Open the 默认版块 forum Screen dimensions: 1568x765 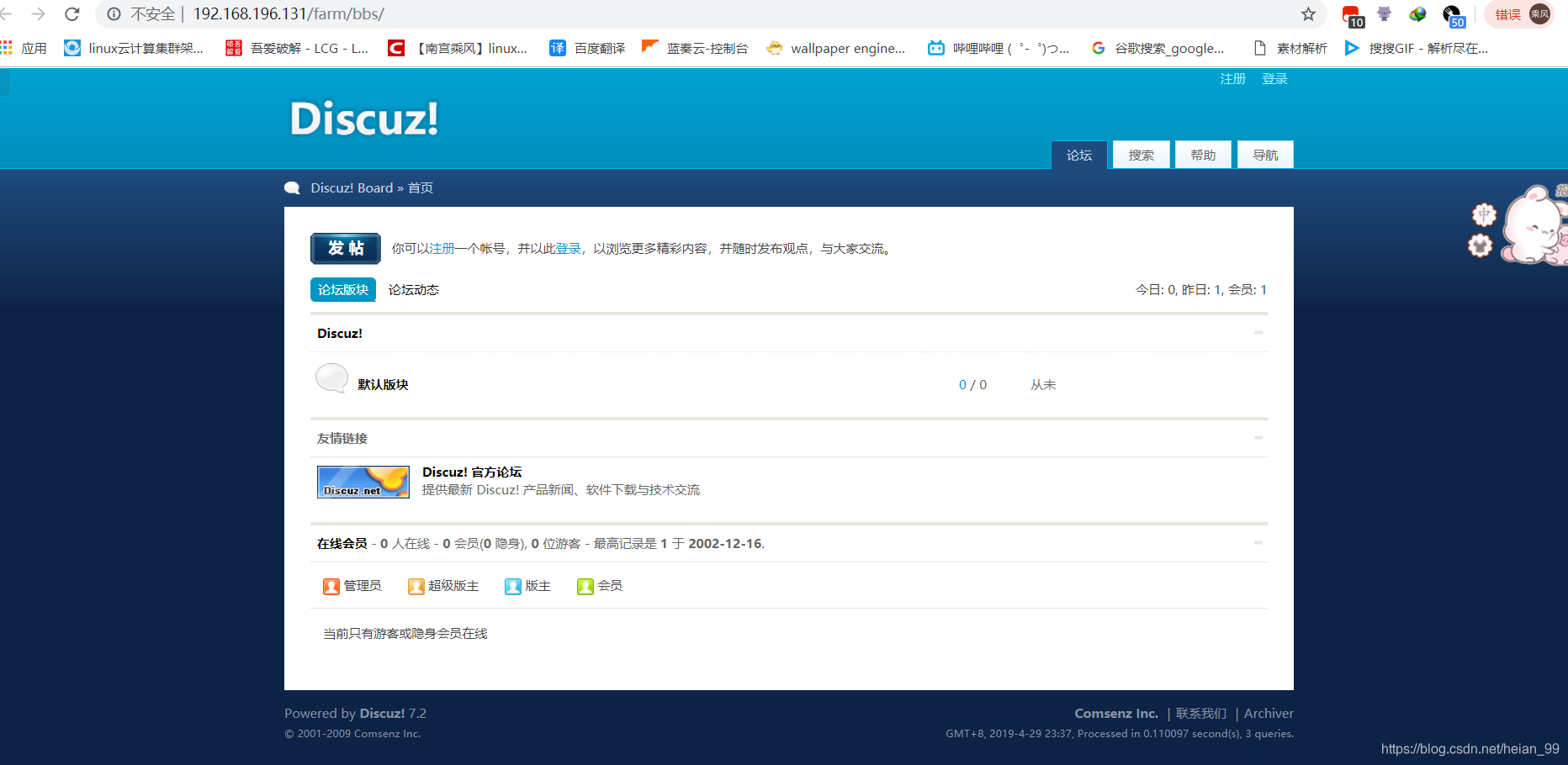coord(383,384)
